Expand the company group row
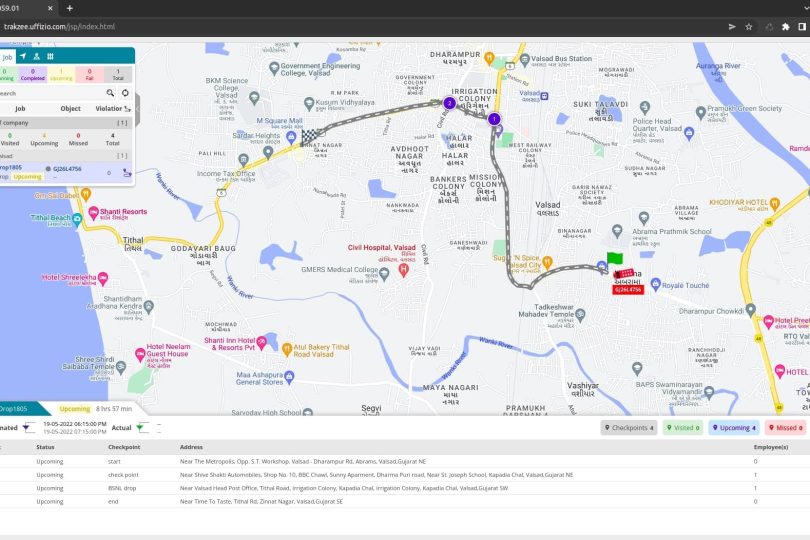 (60, 121)
